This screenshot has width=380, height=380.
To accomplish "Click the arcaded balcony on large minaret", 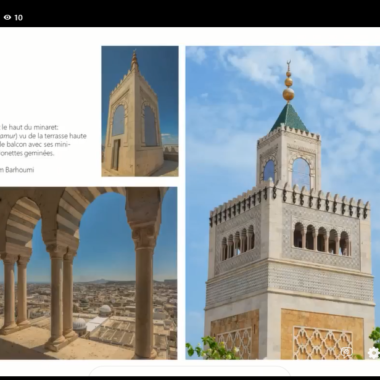I will [321, 239].
